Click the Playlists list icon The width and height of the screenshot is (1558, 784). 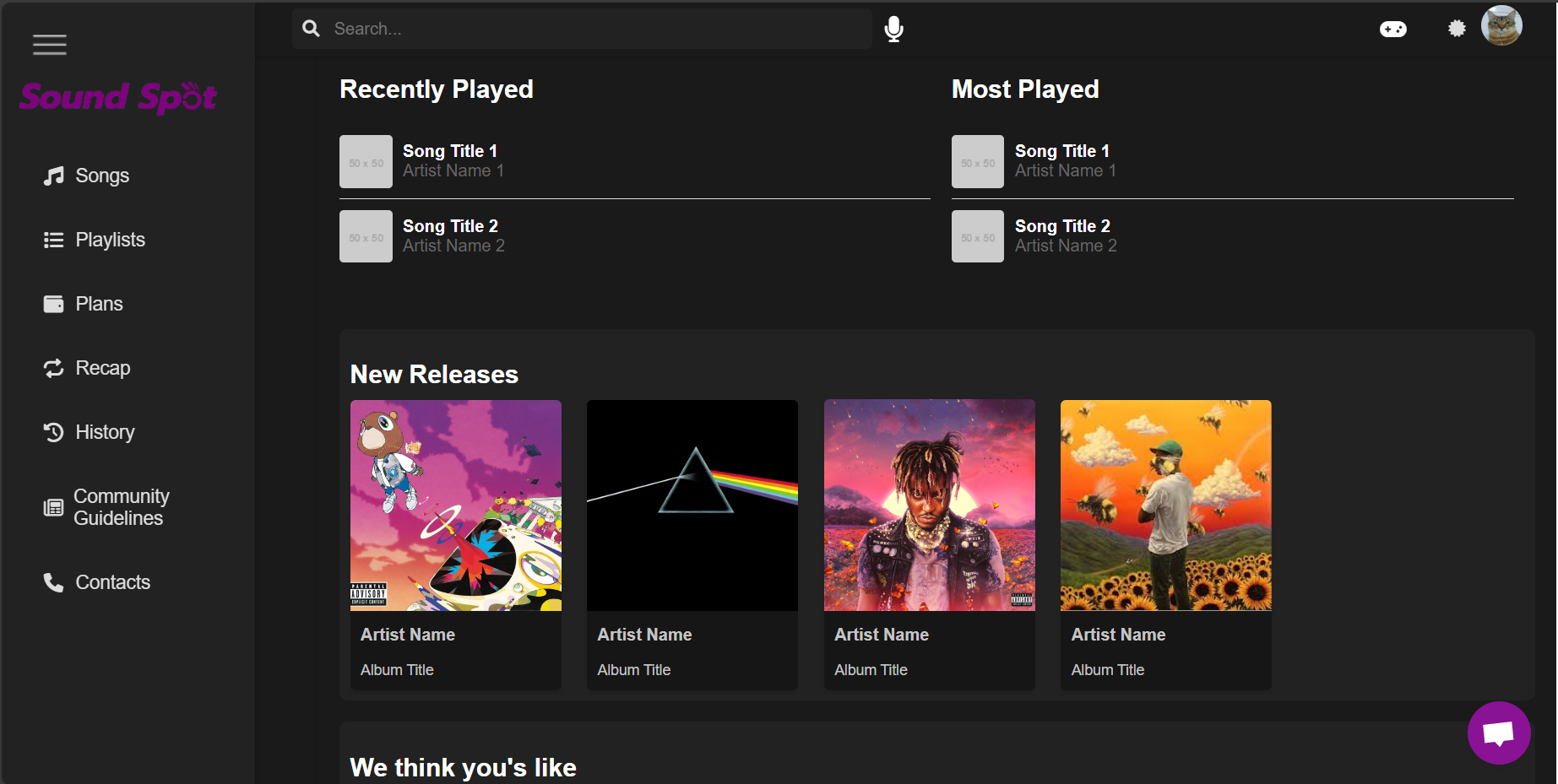54,240
